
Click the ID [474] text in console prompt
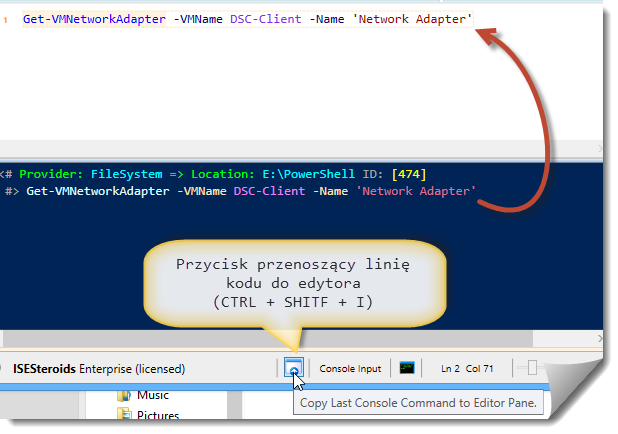pyautogui.click(x=393, y=173)
